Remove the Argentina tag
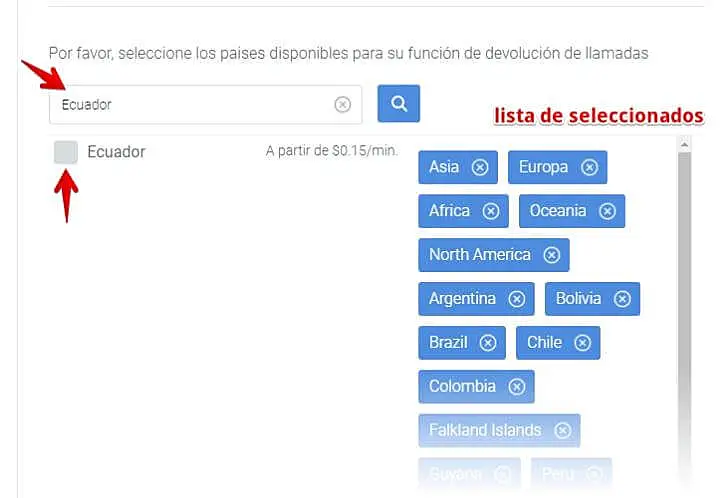The width and height of the screenshot is (724, 498). (517, 299)
